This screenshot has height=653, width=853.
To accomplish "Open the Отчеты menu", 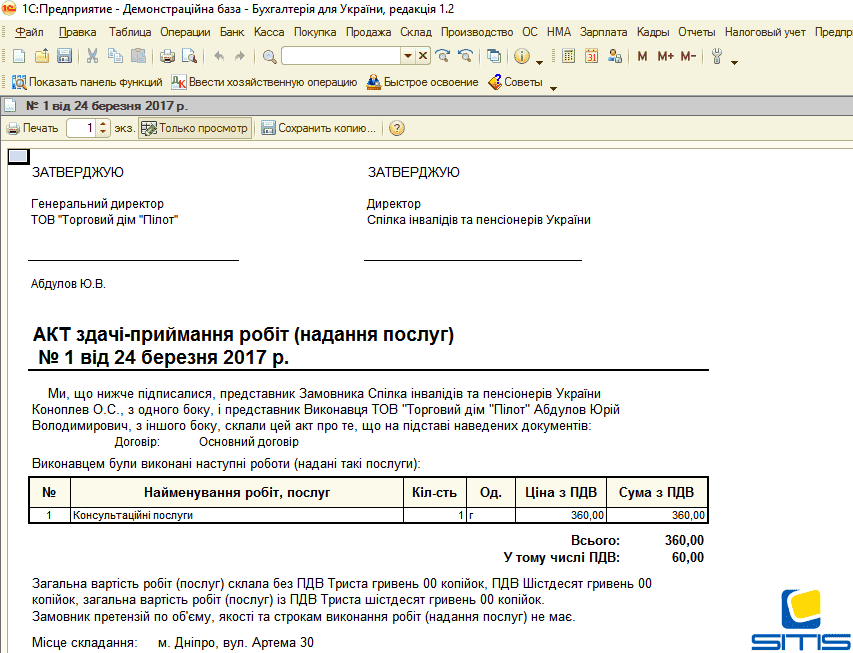I will [696, 32].
